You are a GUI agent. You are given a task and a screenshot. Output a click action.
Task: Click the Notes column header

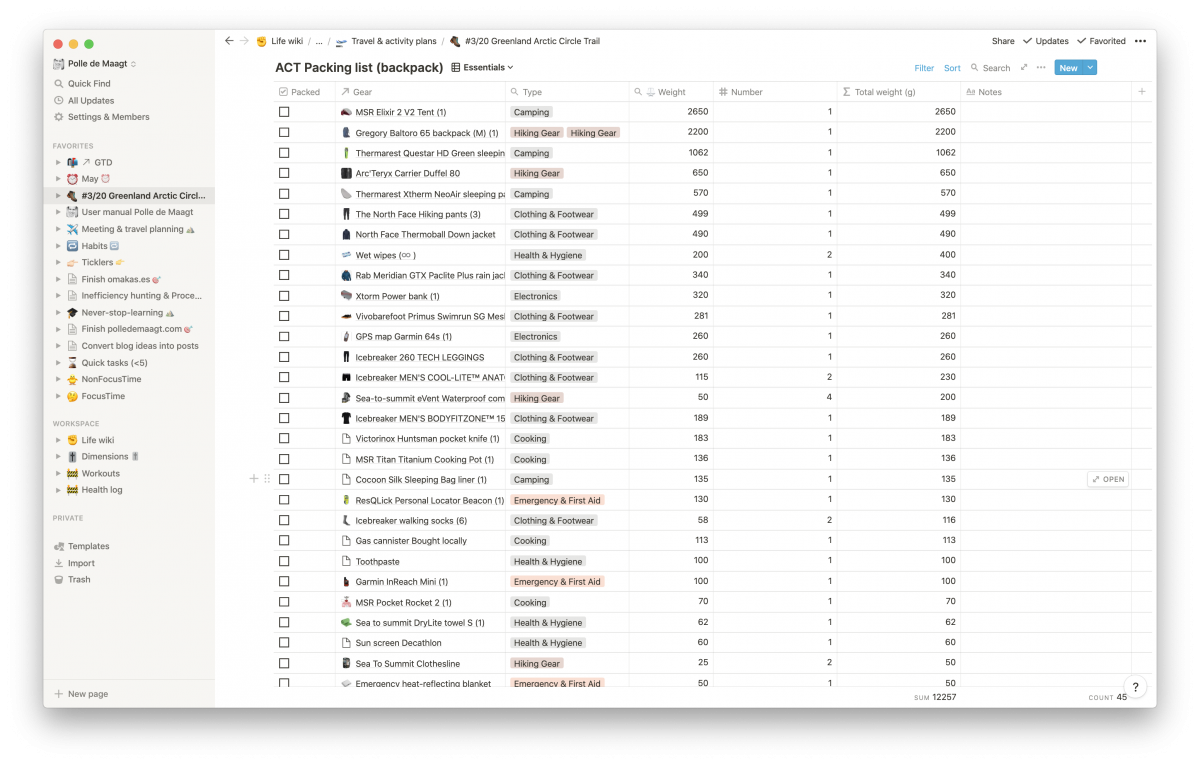pos(1046,92)
